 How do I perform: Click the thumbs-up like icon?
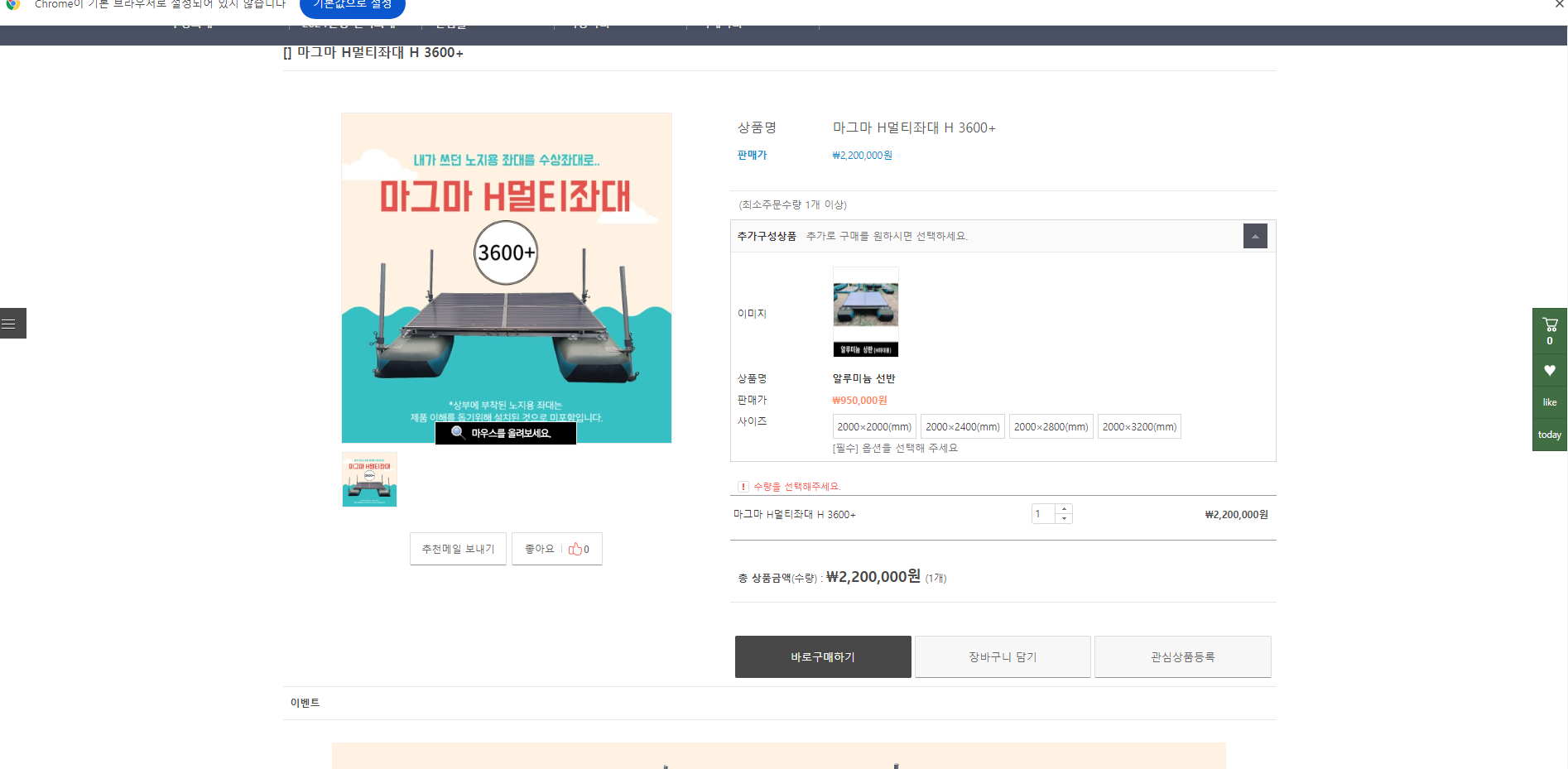point(575,549)
